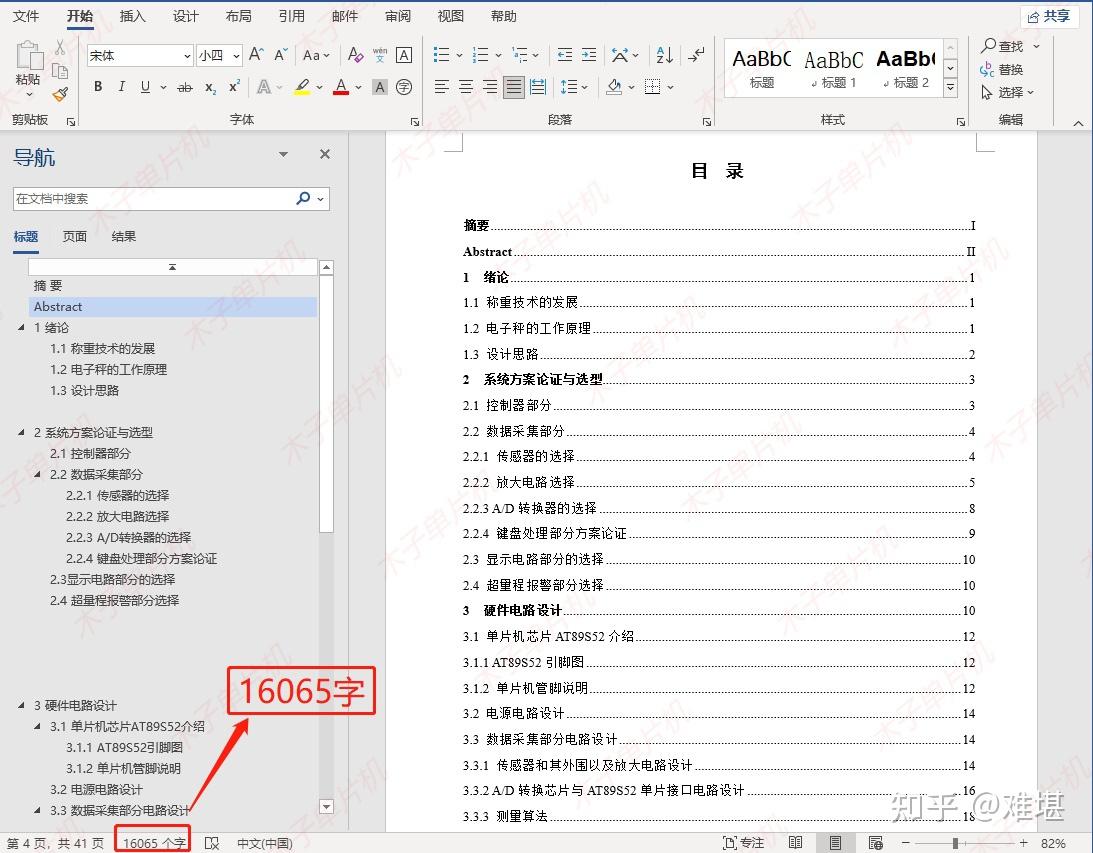The height and width of the screenshot is (853, 1093).
Task: Show paragraph marks icon
Action: (696, 54)
